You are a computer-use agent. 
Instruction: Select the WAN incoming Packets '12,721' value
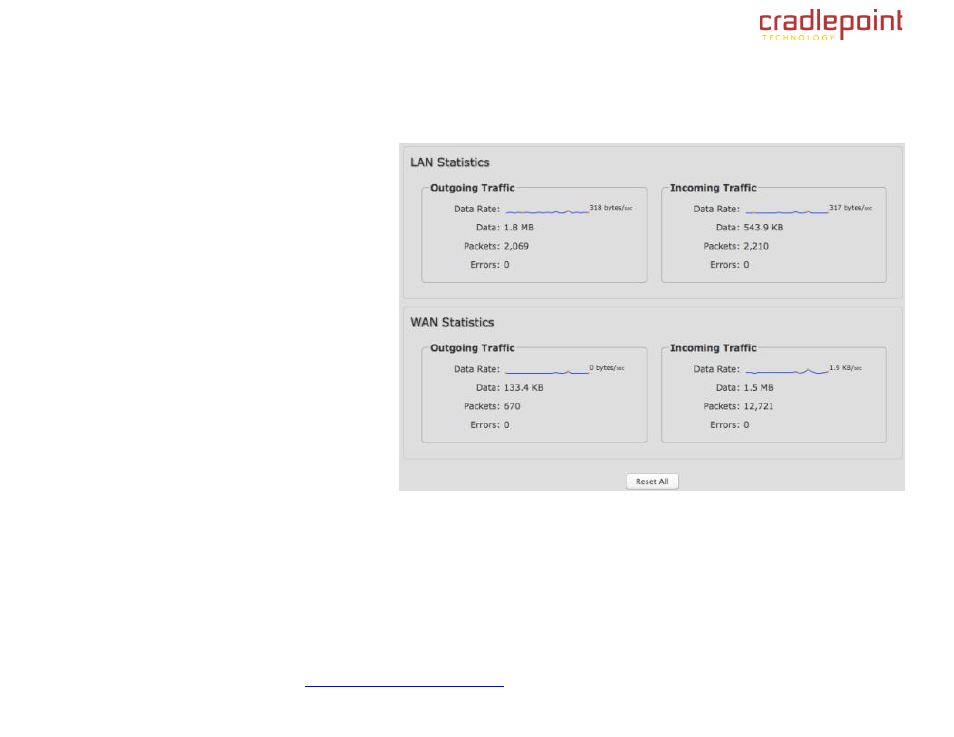point(758,406)
